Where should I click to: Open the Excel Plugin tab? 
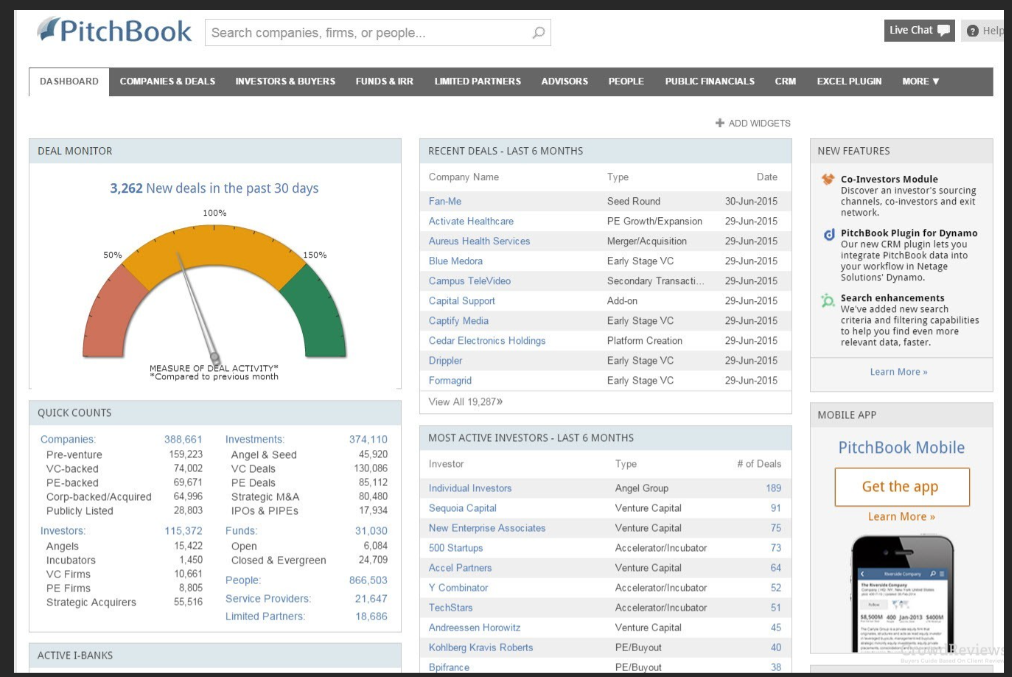(849, 81)
